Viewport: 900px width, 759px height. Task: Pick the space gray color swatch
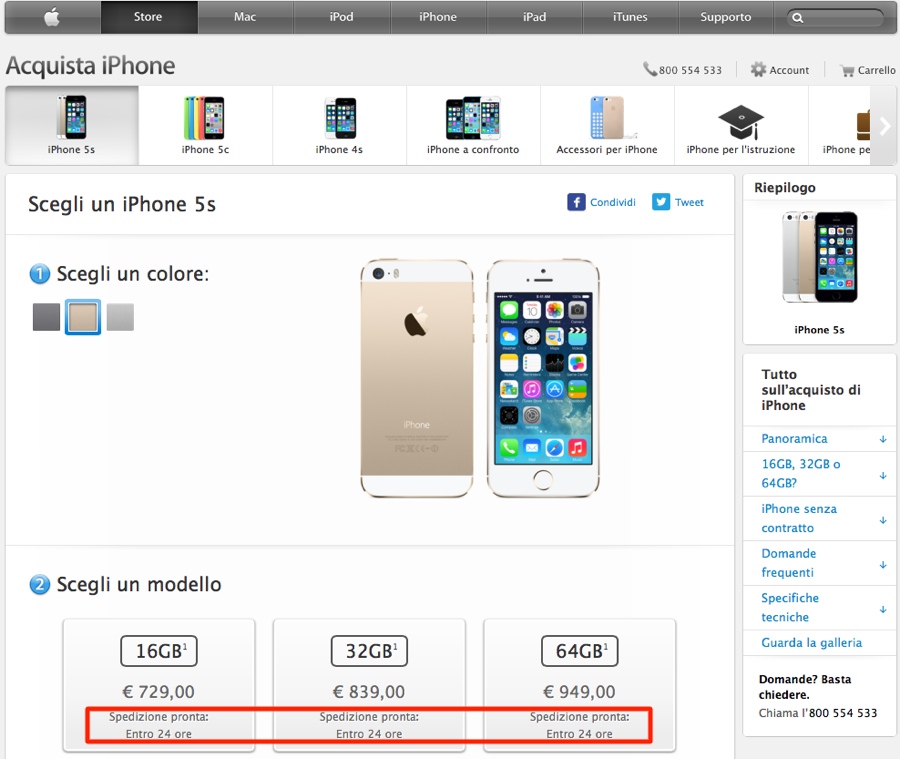pyautogui.click(x=46, y=317)
